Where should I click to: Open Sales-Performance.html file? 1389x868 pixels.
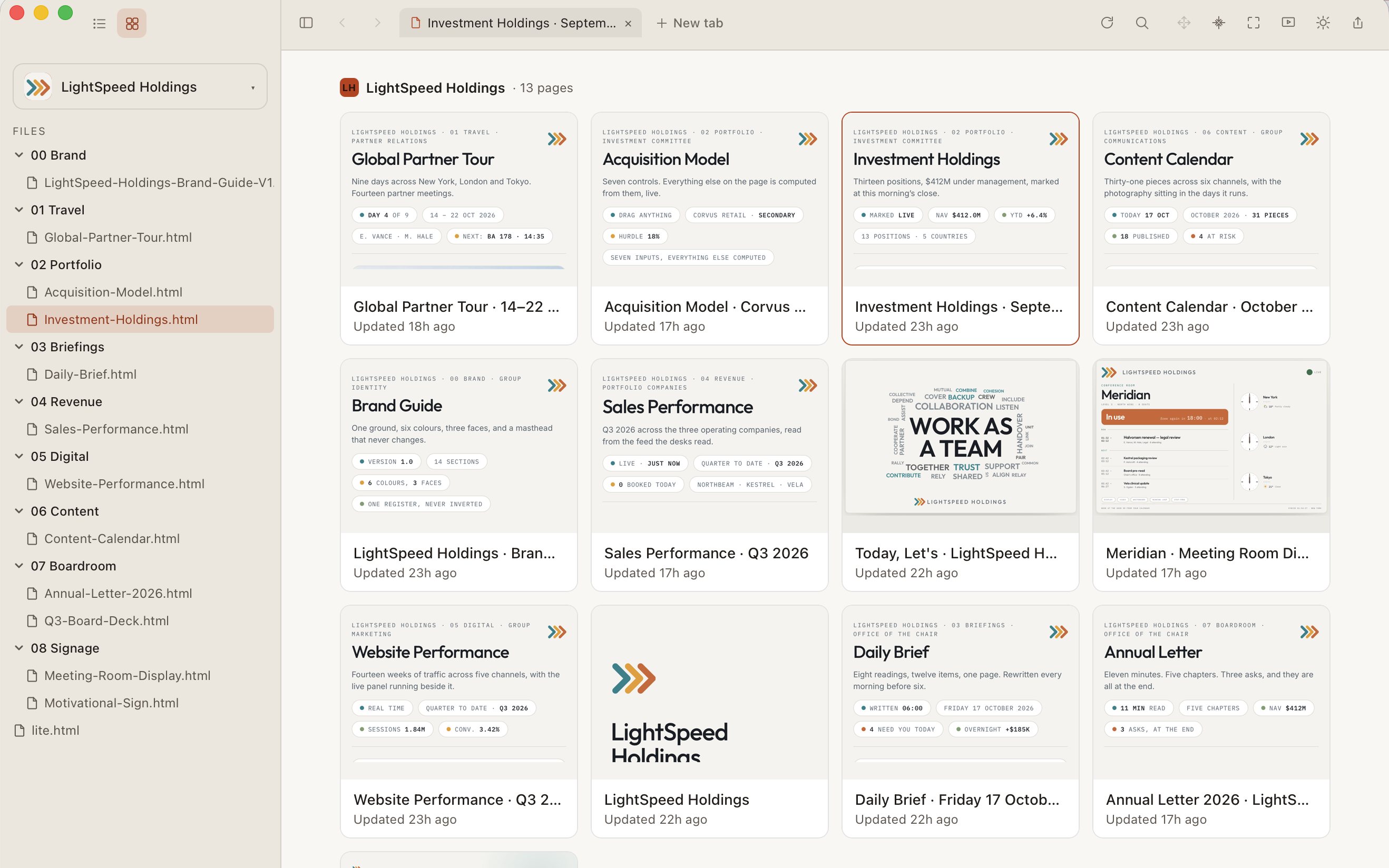pos(140,429)
